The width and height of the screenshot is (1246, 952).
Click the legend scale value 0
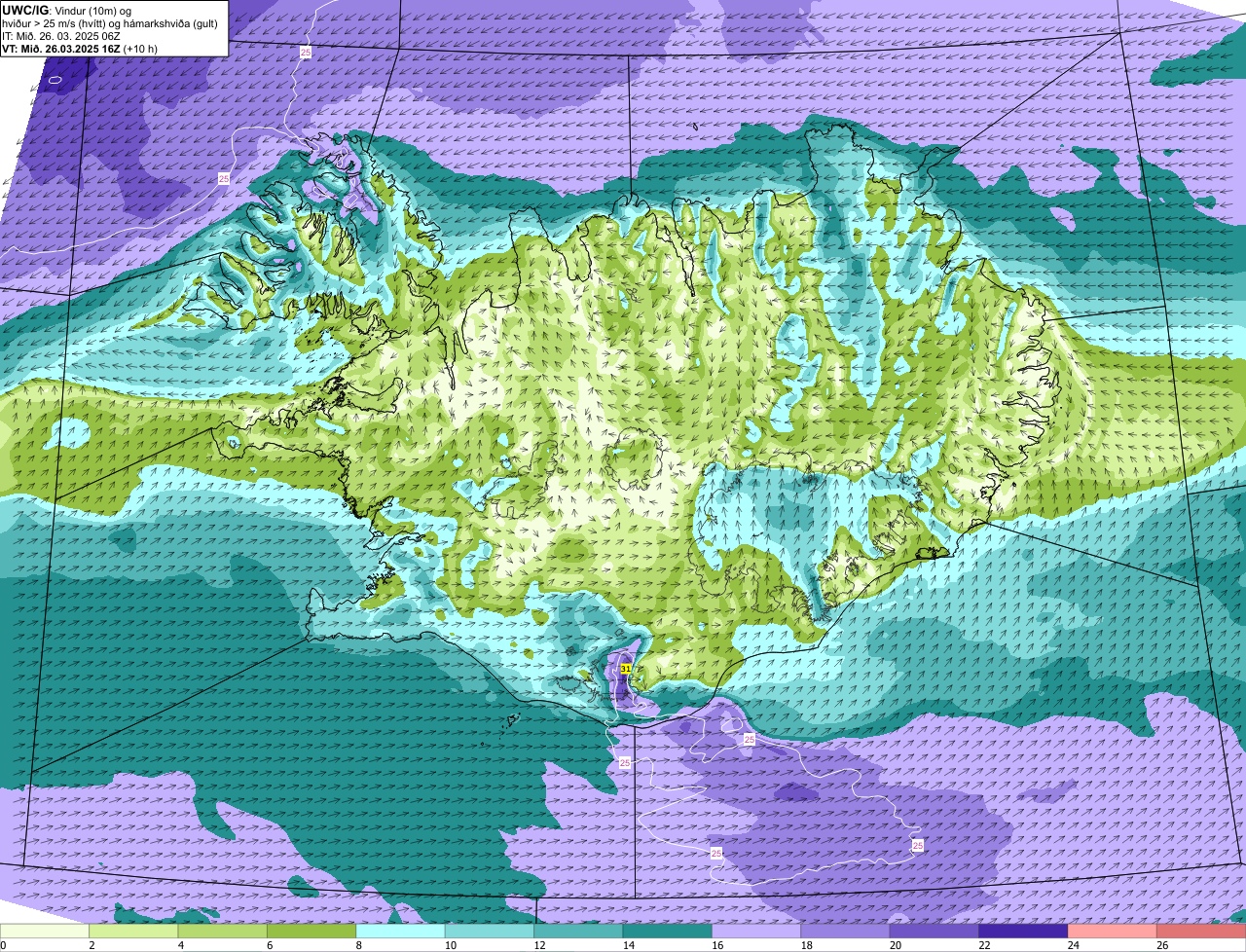pos(3,944)
